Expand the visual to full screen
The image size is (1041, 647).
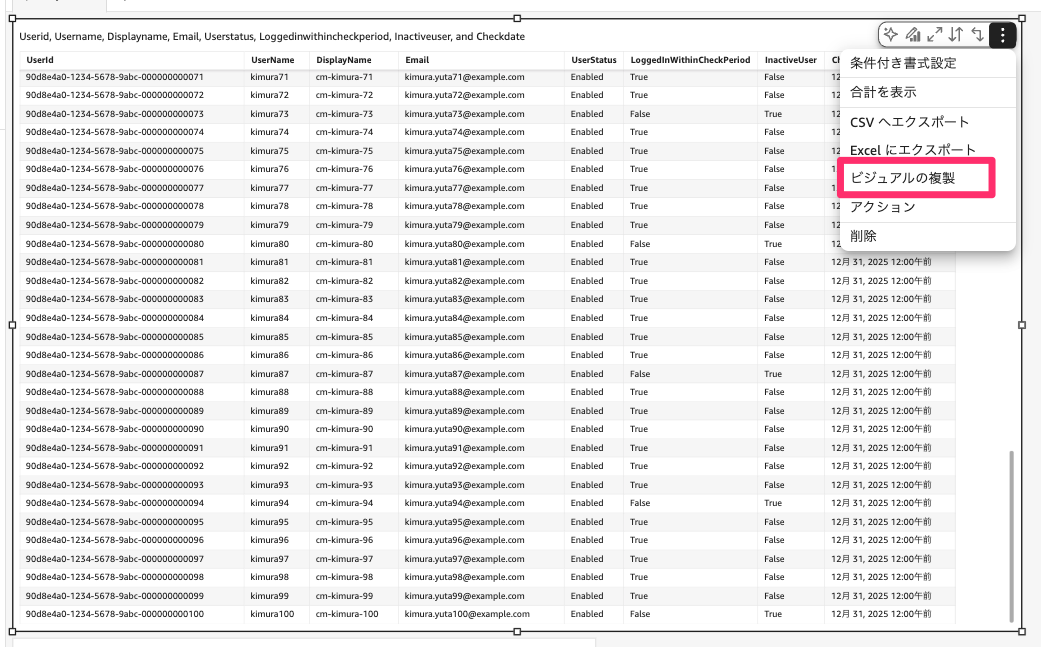click(x=937, y=33)
